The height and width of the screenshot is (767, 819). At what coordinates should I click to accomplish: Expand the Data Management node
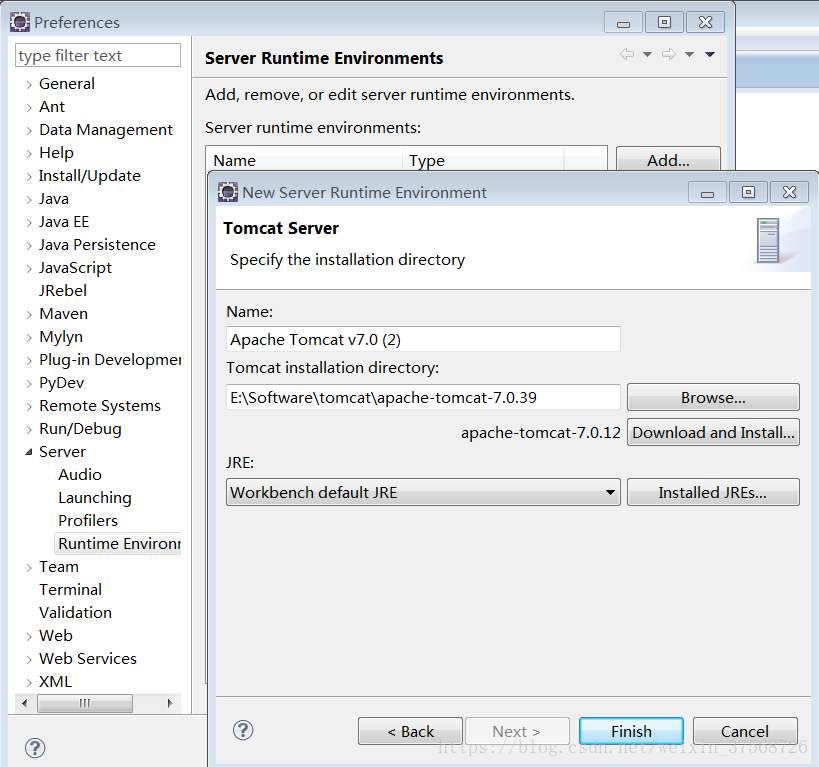29,131
